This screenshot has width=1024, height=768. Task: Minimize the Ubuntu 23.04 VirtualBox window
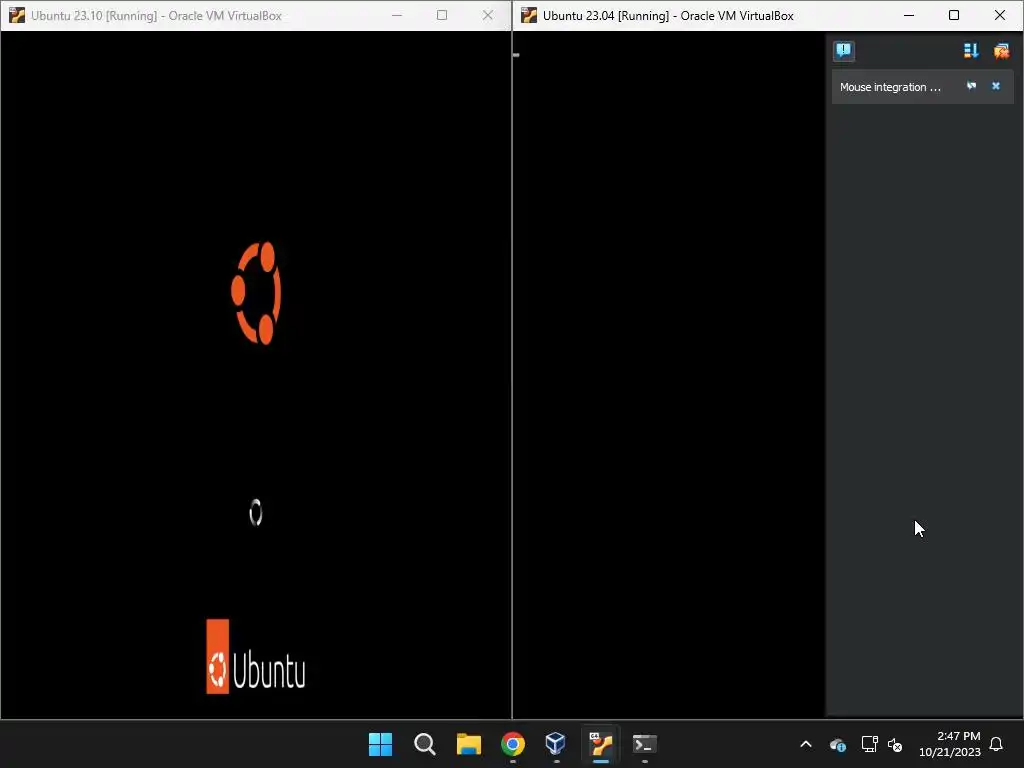click(x=908, y=15)
